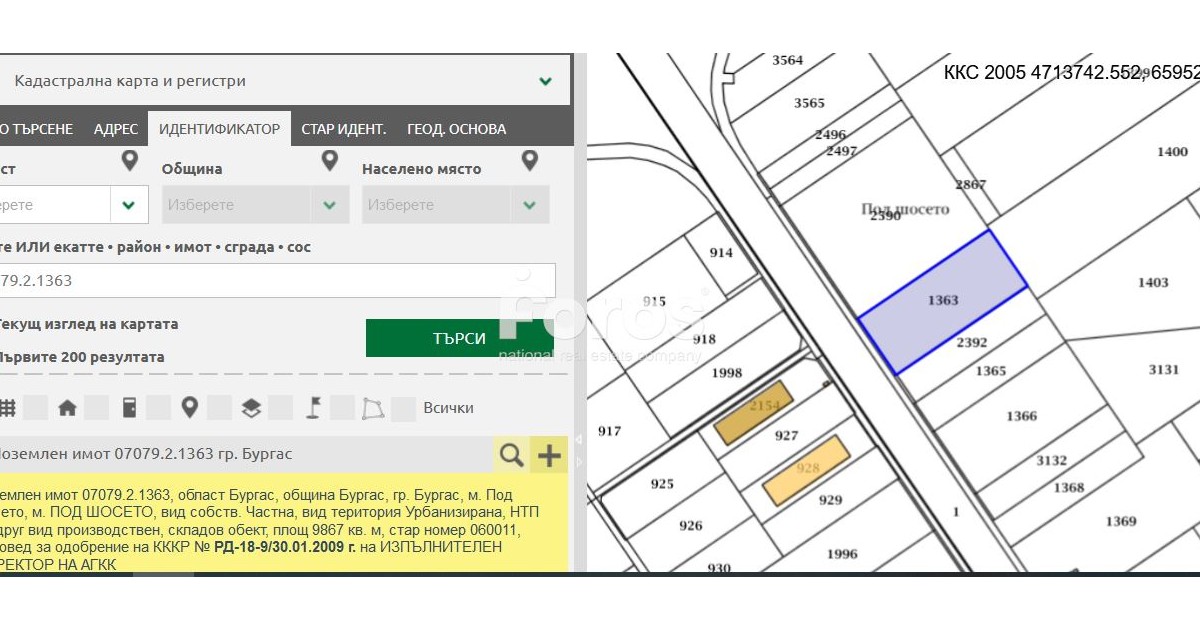Focus the identifier input containing 79.2.1363

(x=277, y=281)
